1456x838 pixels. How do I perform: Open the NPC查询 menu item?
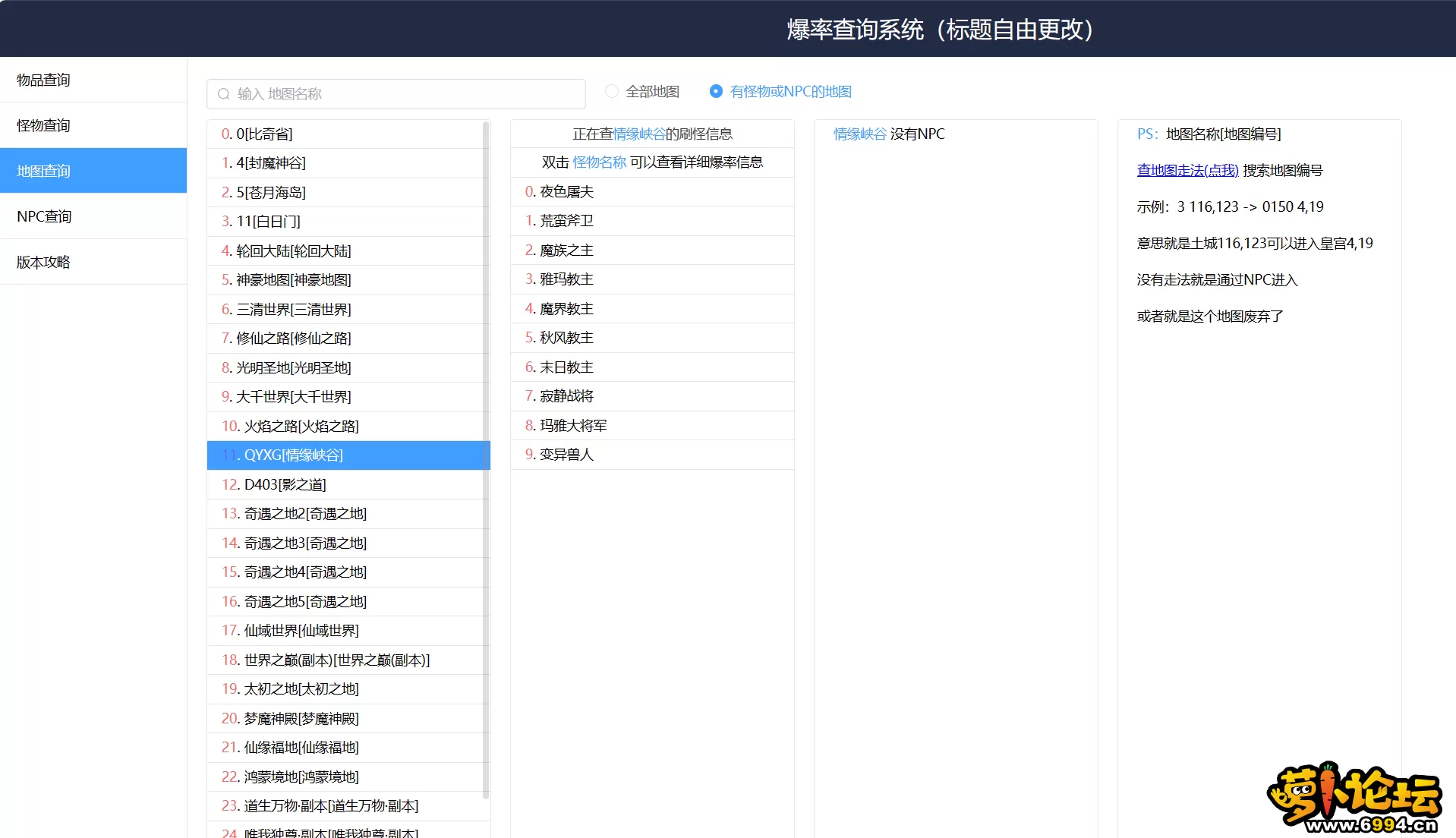click(x=93, y=216)
